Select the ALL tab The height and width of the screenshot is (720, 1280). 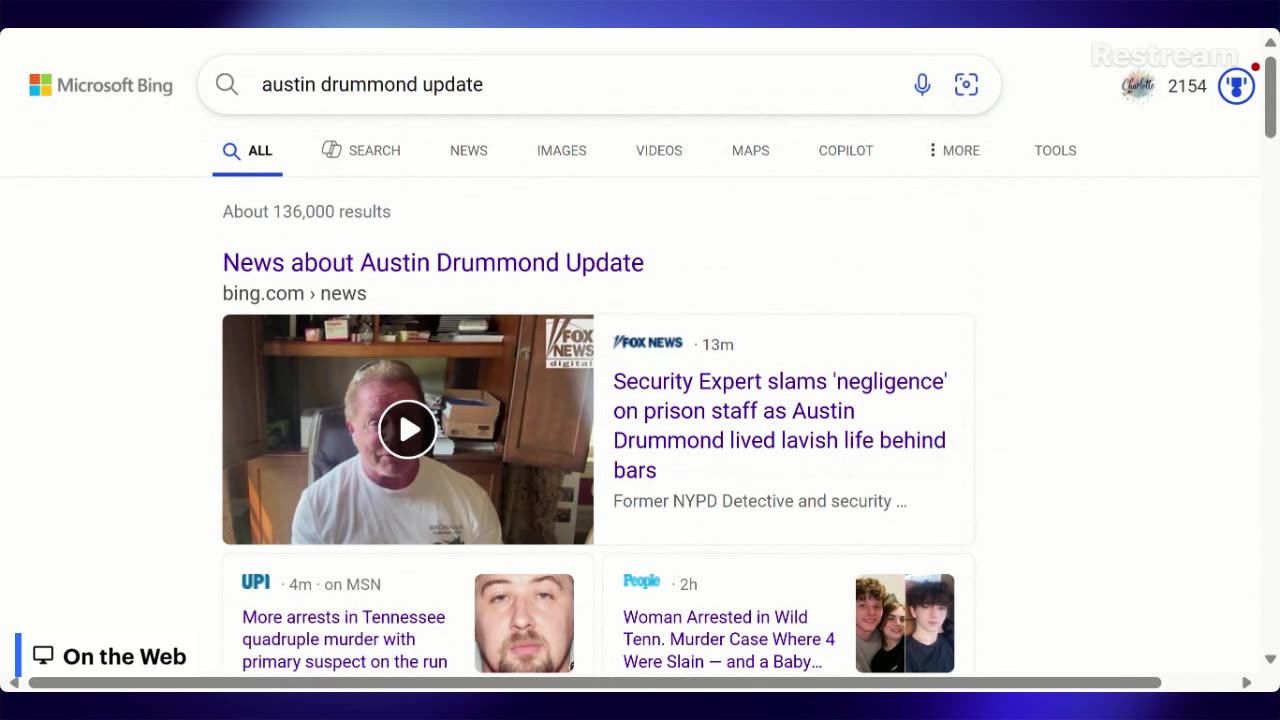pos(247,151)
